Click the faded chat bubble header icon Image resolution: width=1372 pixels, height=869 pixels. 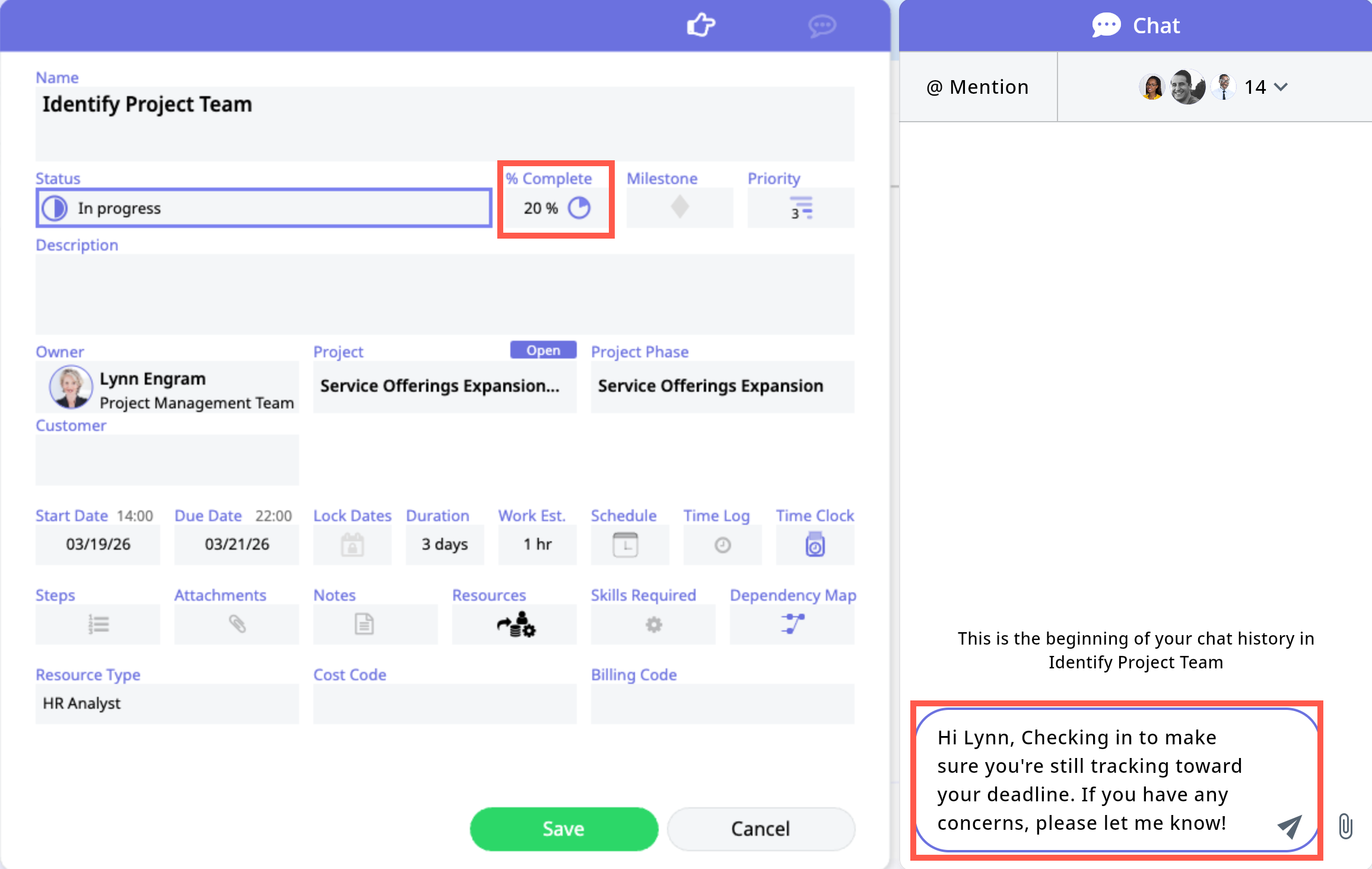[x=822, y=26]
